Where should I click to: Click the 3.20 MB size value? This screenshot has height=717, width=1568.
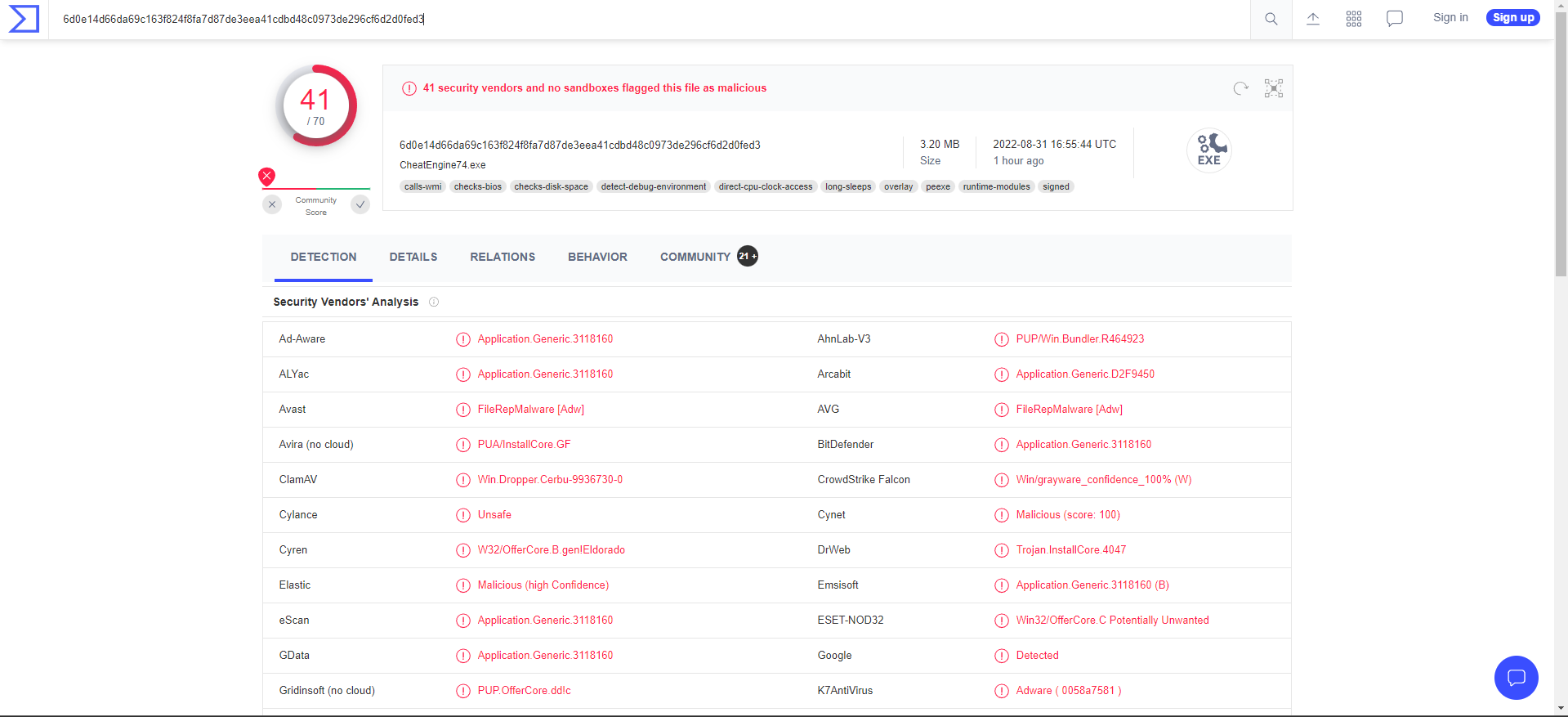click(x=940, y=145)
